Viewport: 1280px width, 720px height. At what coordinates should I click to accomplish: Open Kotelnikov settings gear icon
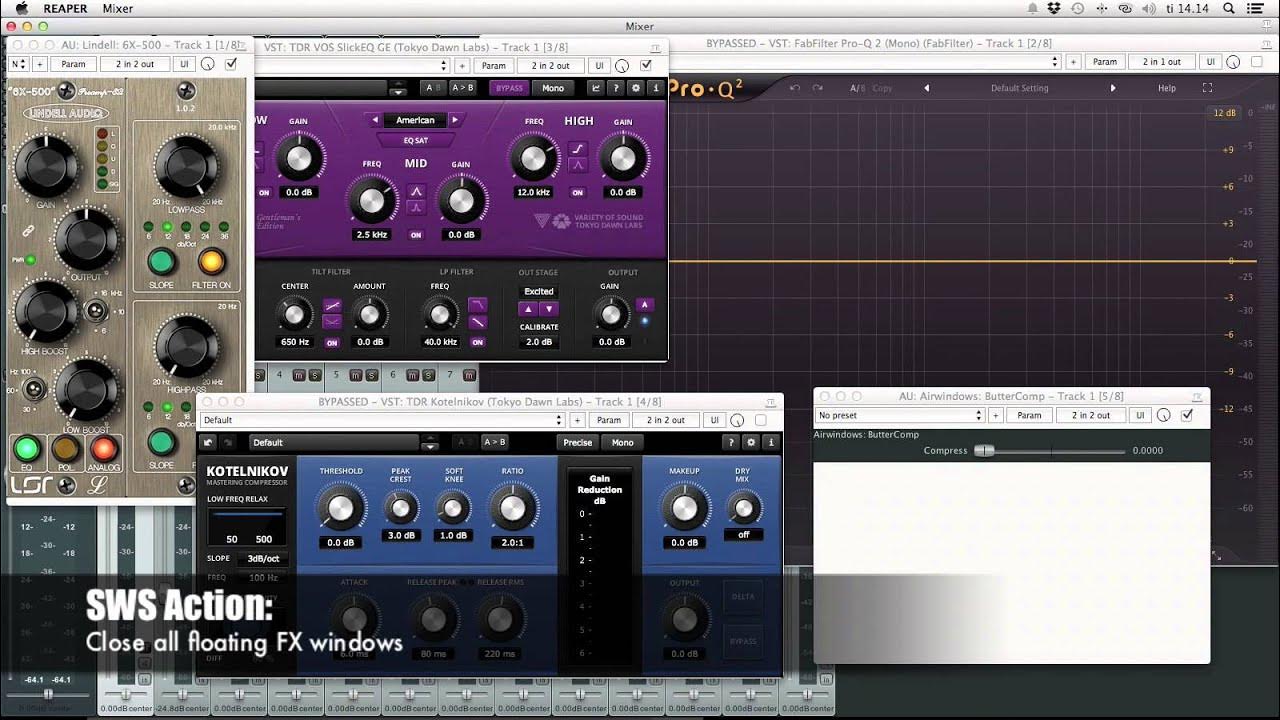click(x=751, y=442)
